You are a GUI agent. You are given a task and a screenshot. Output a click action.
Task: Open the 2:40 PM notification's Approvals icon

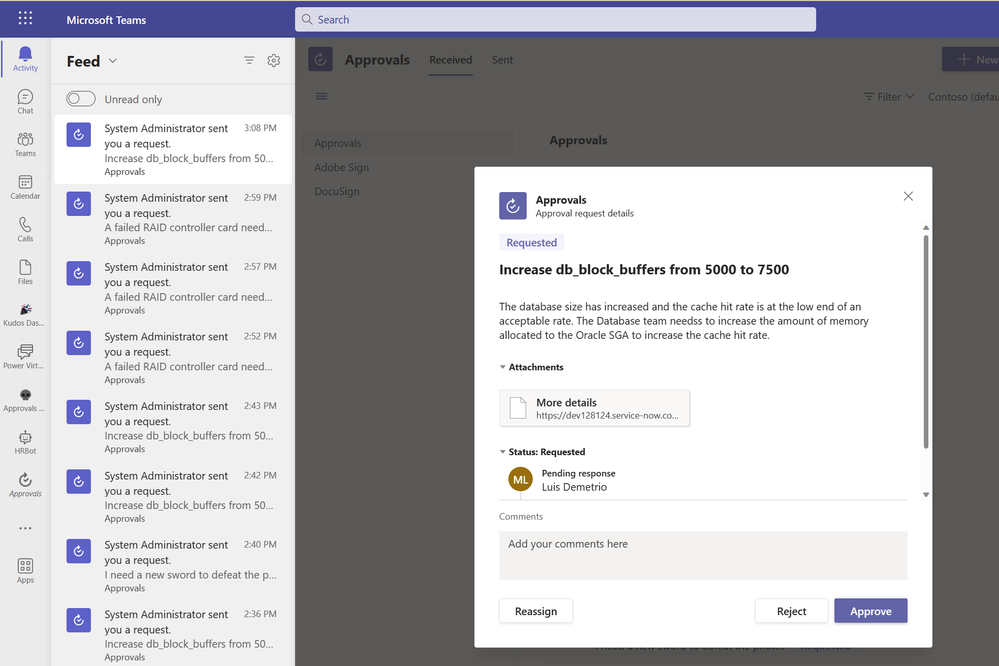tap(79, 551)
